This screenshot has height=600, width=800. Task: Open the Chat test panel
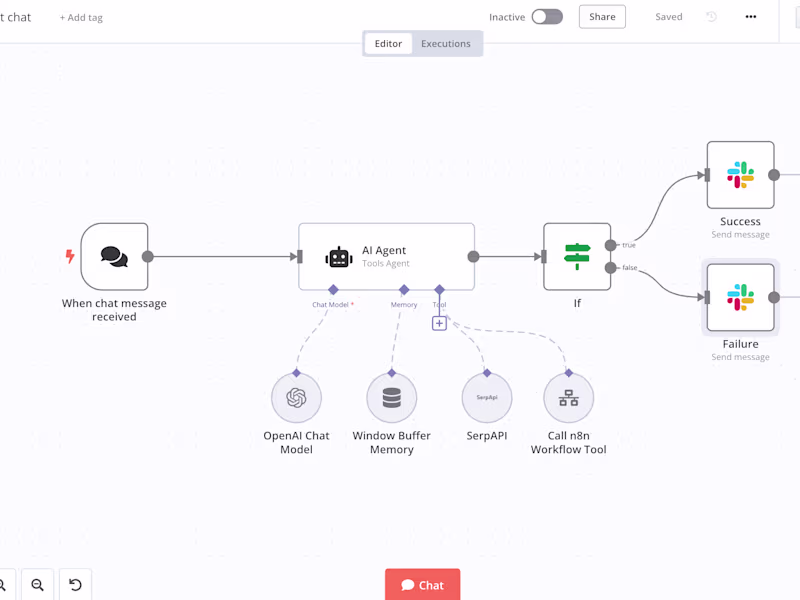(422, 585)
